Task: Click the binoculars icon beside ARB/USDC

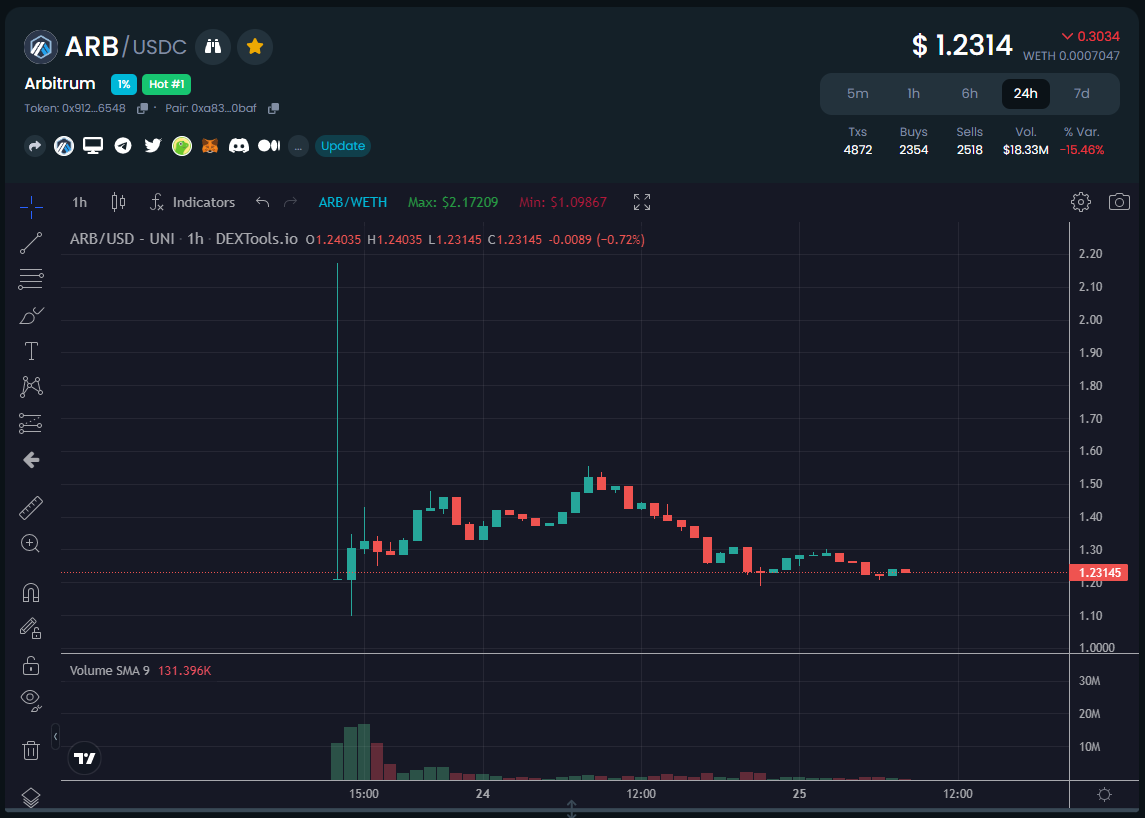Action: click(x=212, y=47)
